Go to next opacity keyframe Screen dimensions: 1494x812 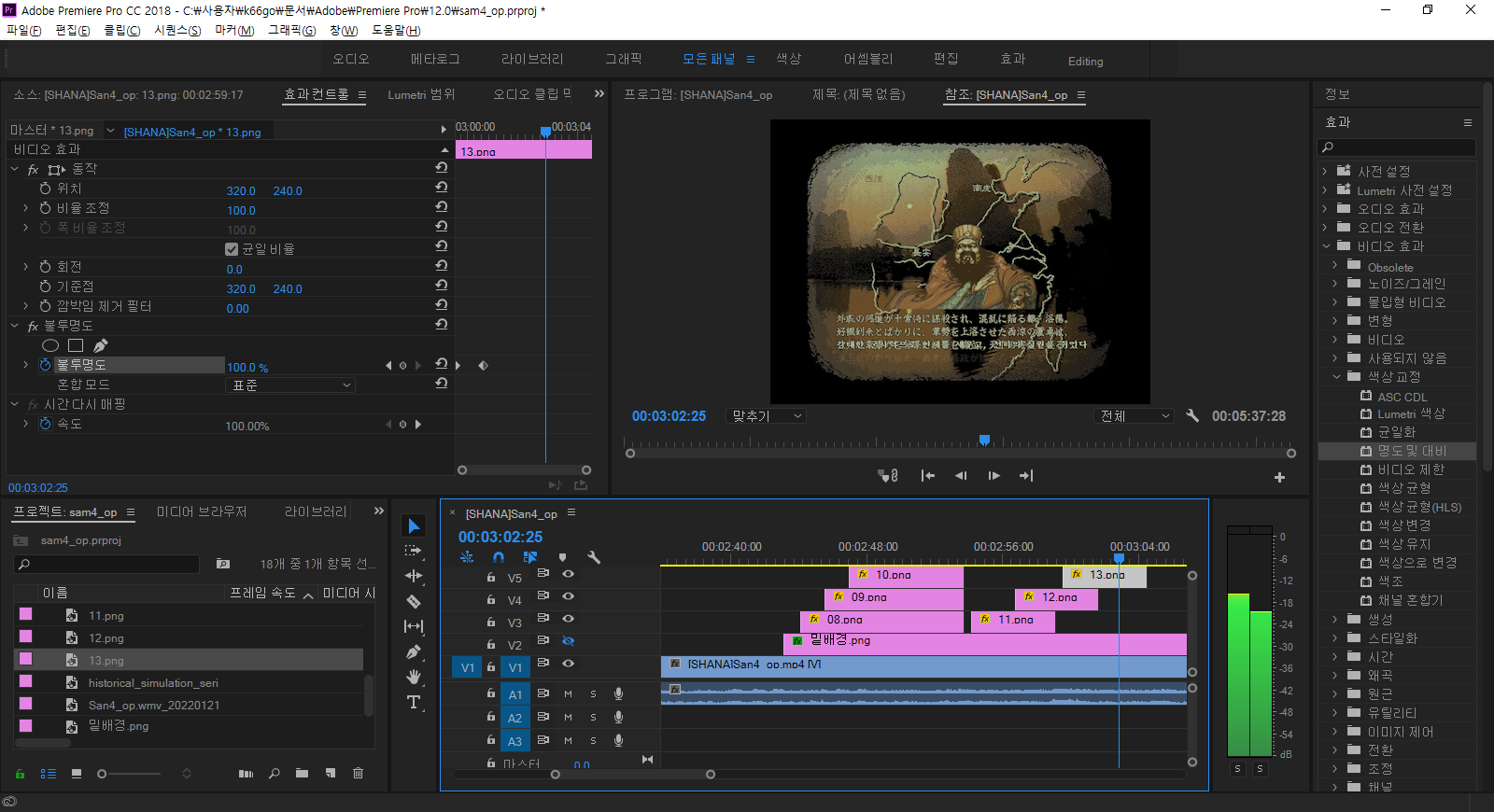point(417,366)
